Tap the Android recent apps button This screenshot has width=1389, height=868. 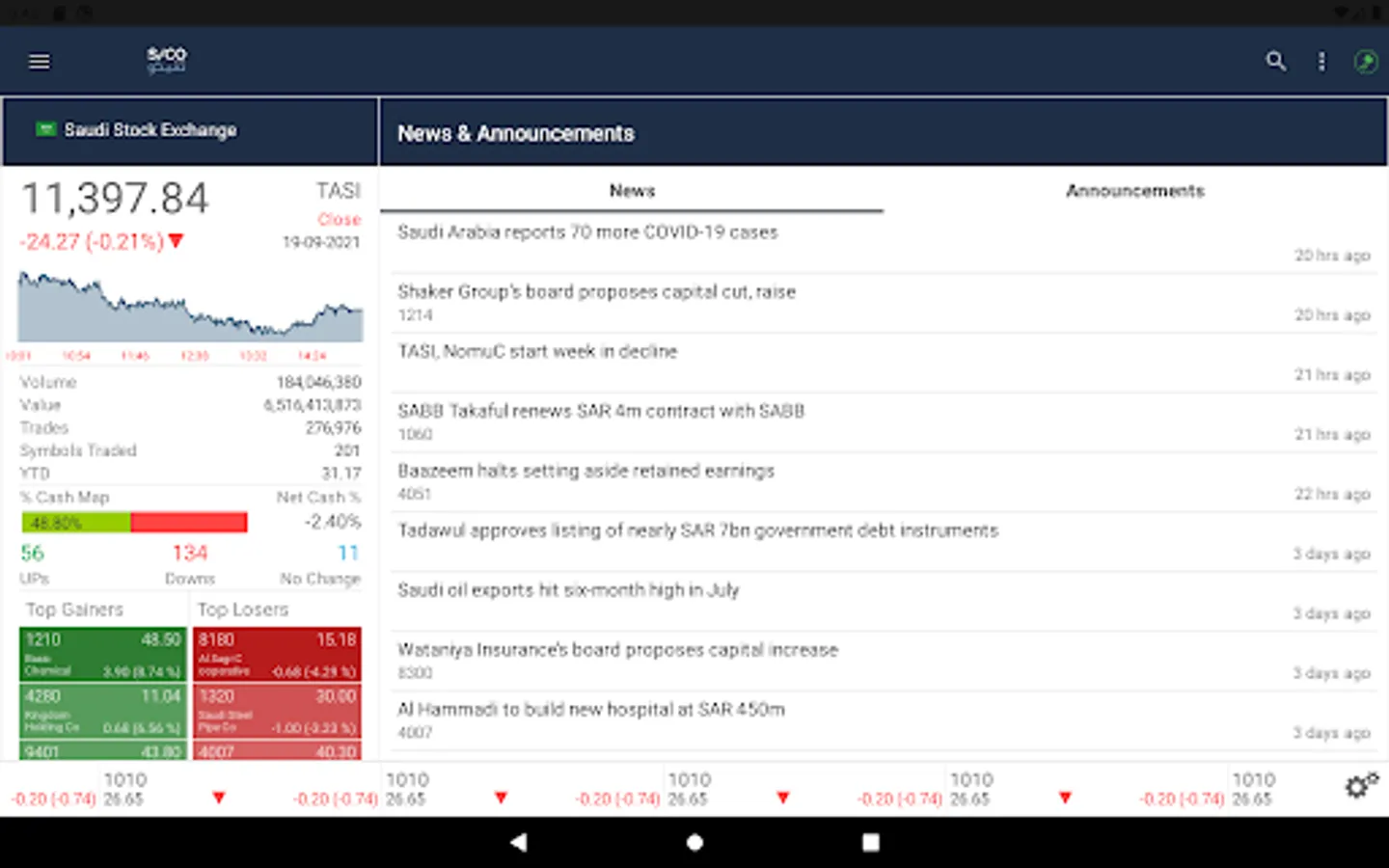870,842
